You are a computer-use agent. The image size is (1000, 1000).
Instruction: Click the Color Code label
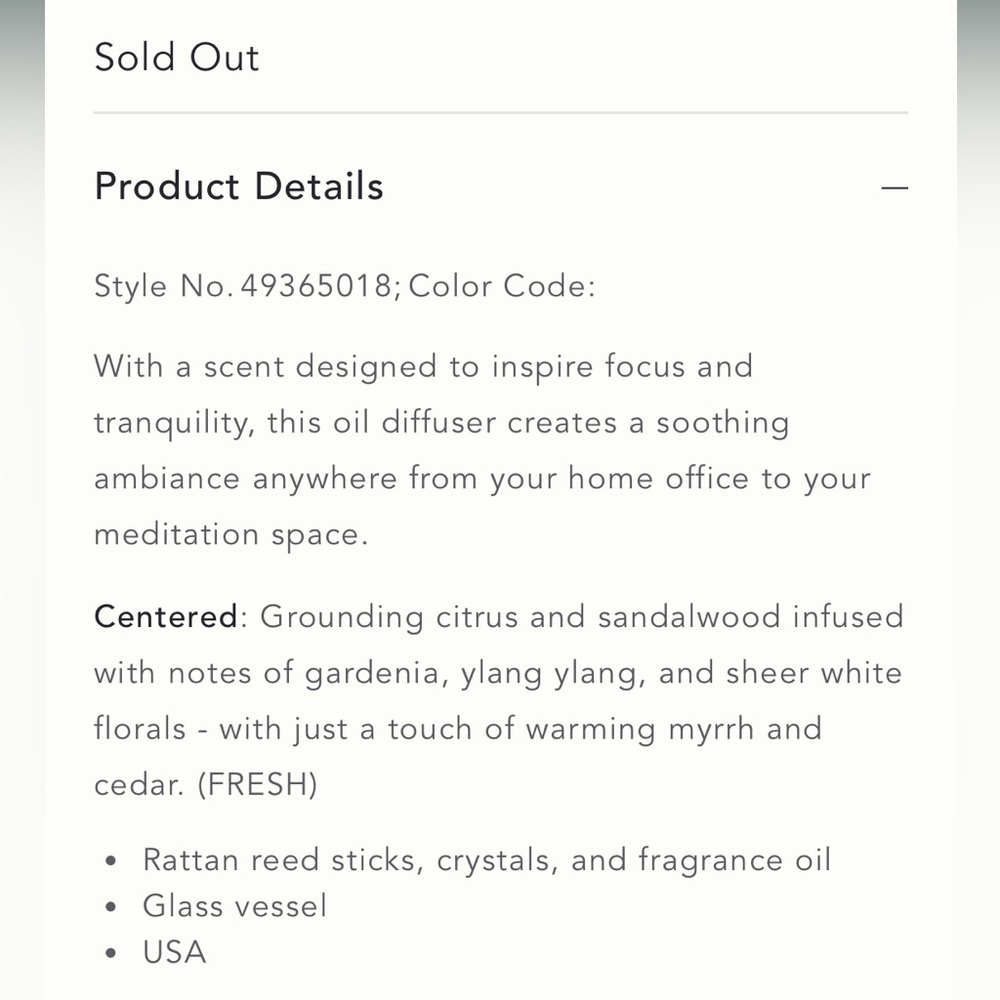point(502,287)
